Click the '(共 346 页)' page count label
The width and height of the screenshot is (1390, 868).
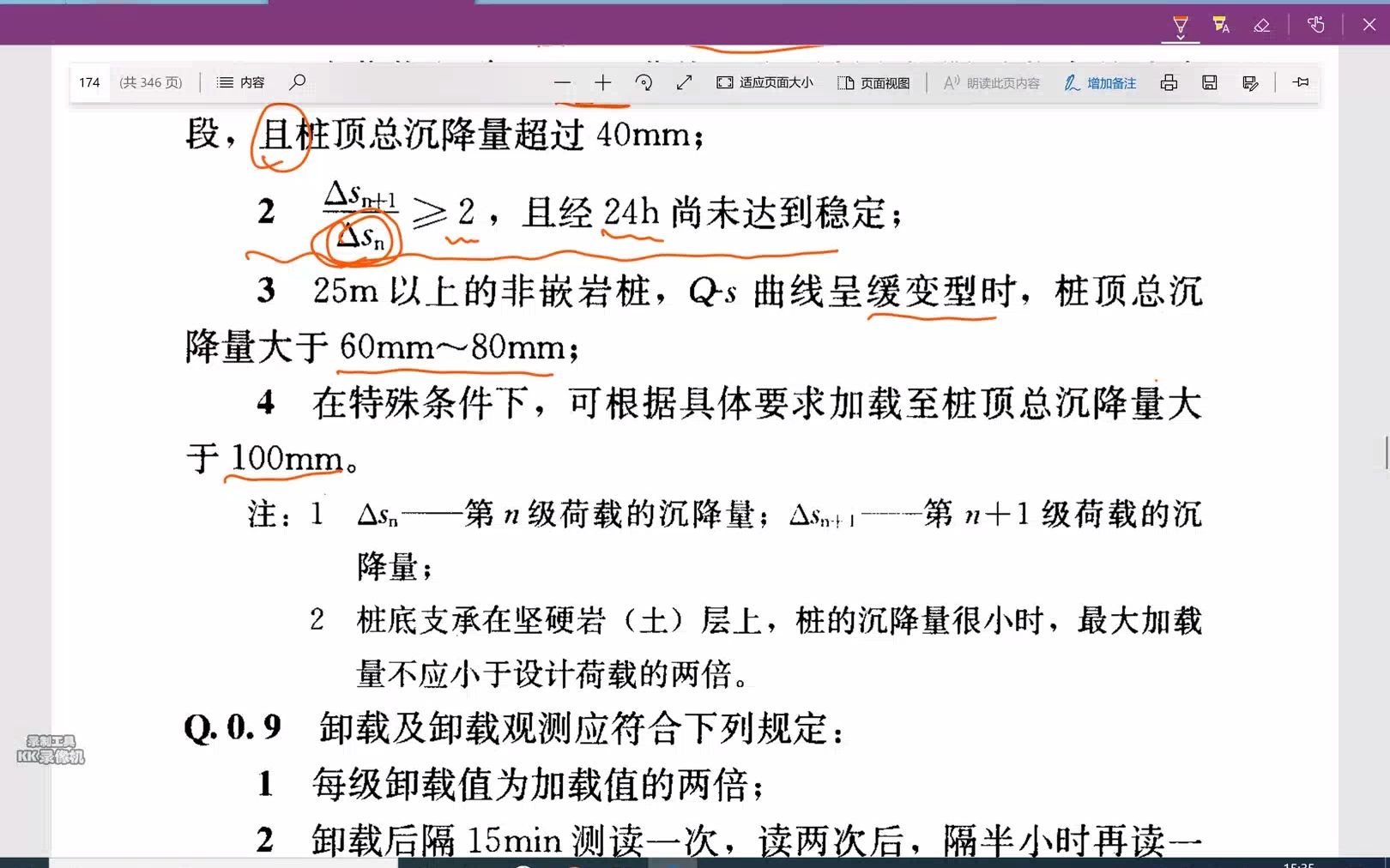[151, 82]
